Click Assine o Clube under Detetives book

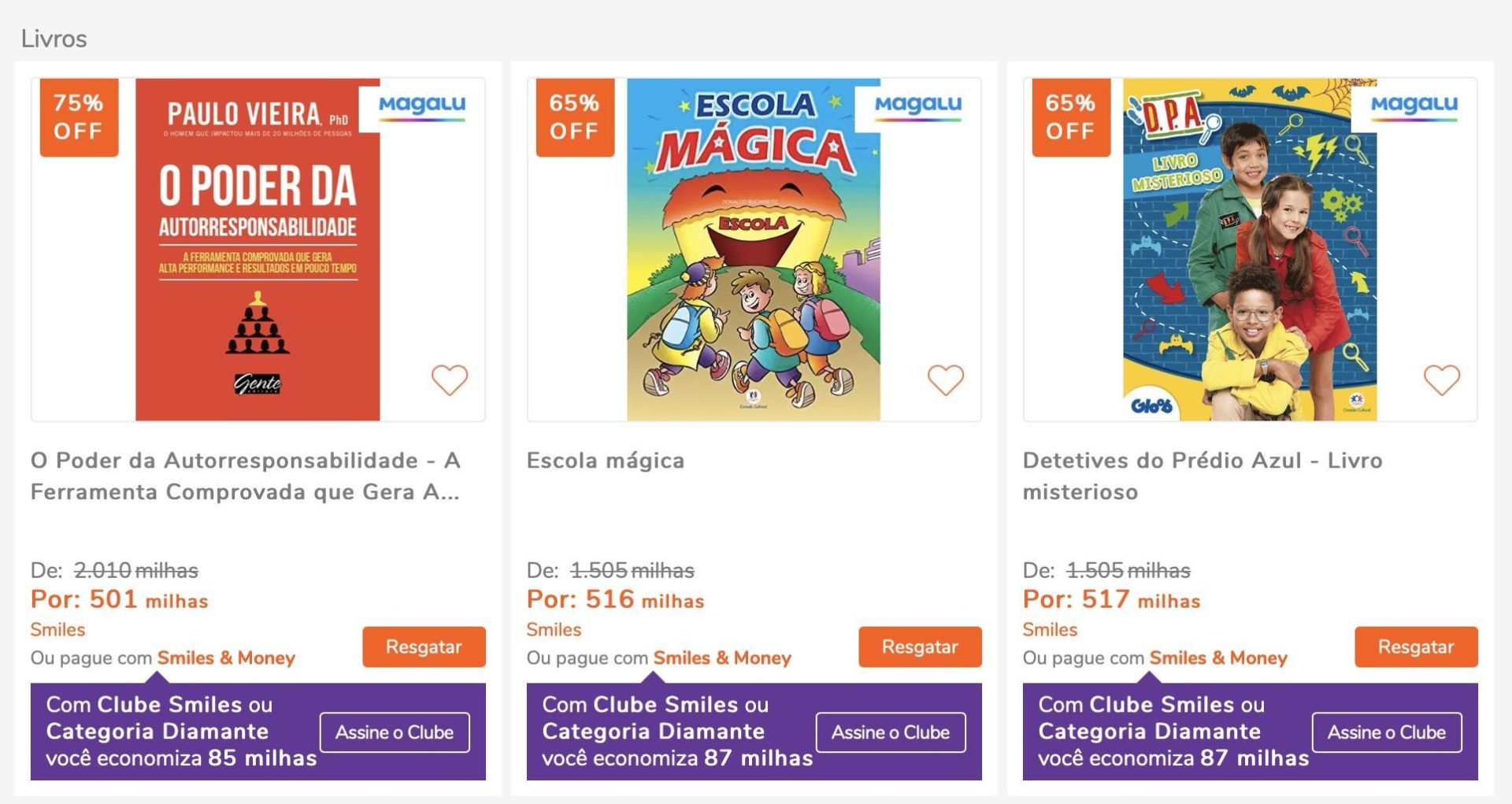[1387, 732]
